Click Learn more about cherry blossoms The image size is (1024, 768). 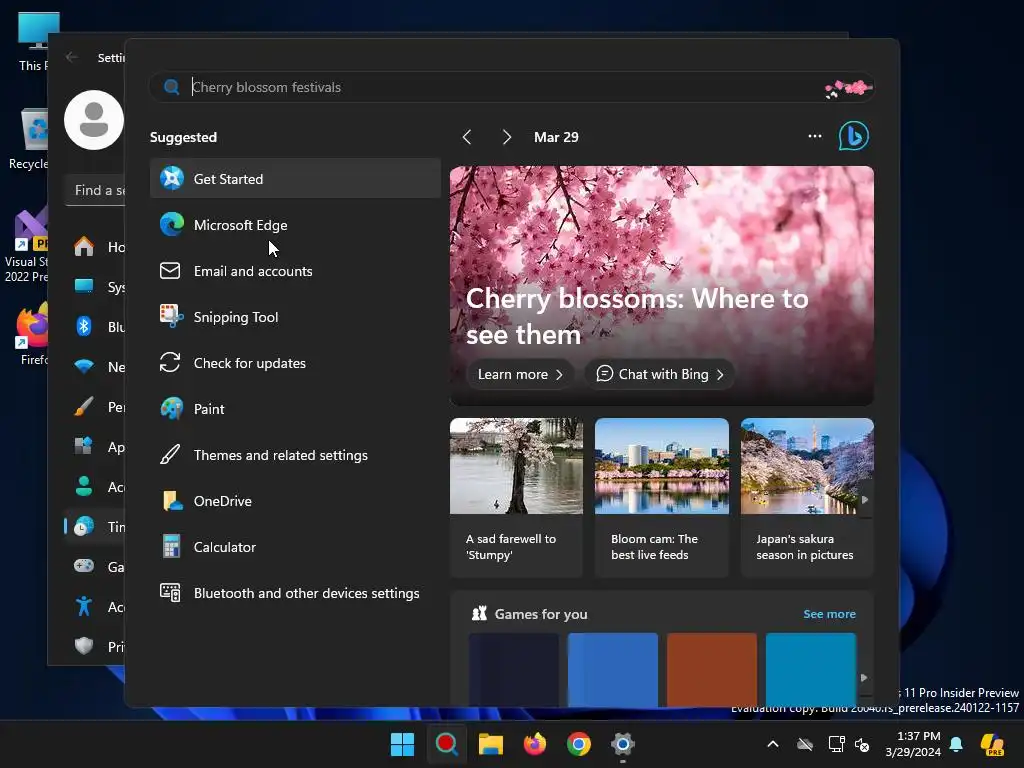coord(520,374)
